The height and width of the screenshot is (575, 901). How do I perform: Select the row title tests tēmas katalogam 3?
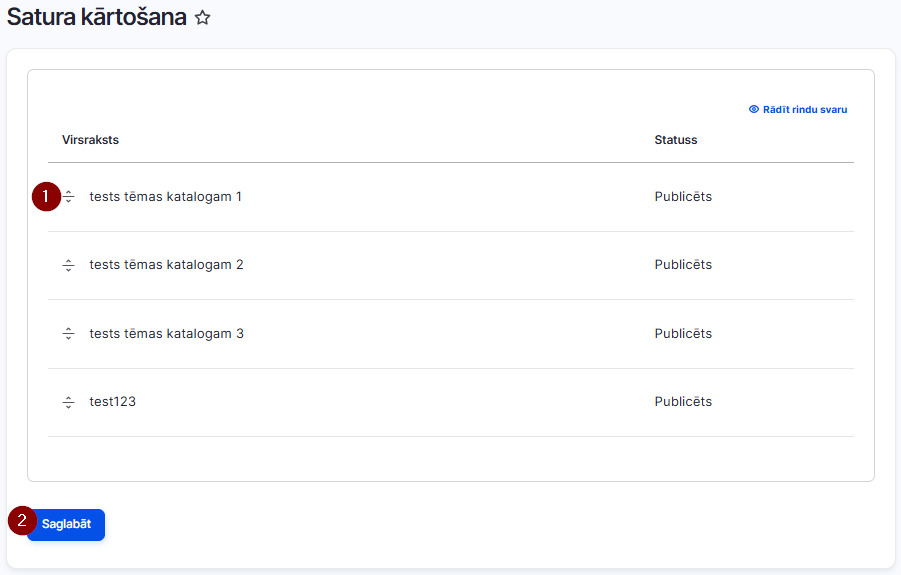pyautogui.click(x=167, y=334)
